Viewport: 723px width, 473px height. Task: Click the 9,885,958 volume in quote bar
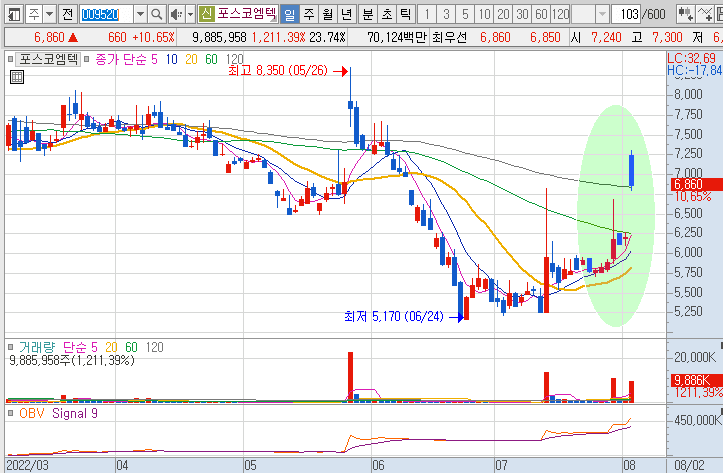click(219, 37)
